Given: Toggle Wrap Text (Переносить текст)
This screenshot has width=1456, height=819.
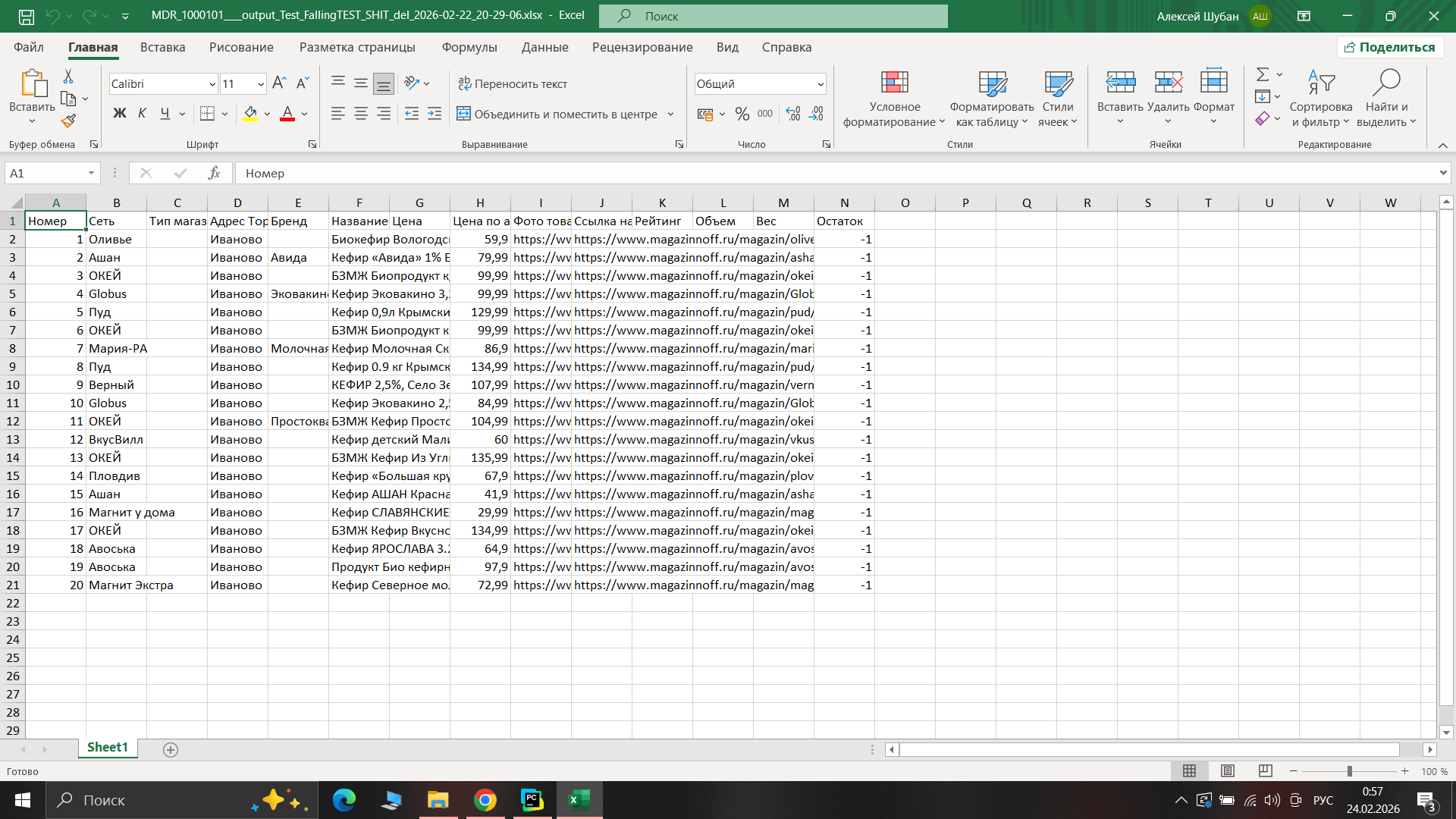Looking at the screenshot, I should coord(513,83).
